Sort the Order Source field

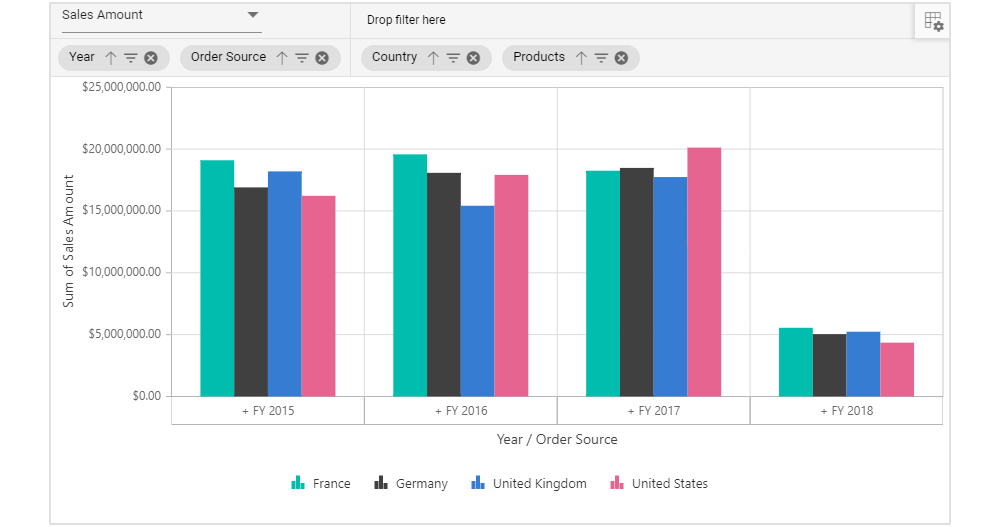282,58
